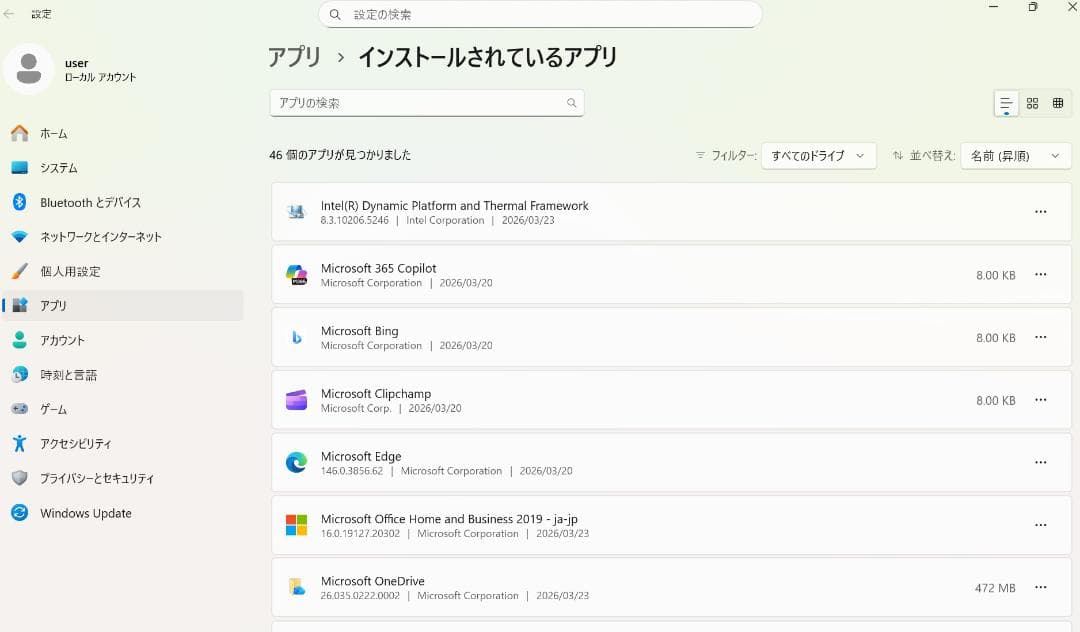Click the Apps (アプリ) sidebar icon
Screen dimensions: 1080x632
click(x=19, y=305)
